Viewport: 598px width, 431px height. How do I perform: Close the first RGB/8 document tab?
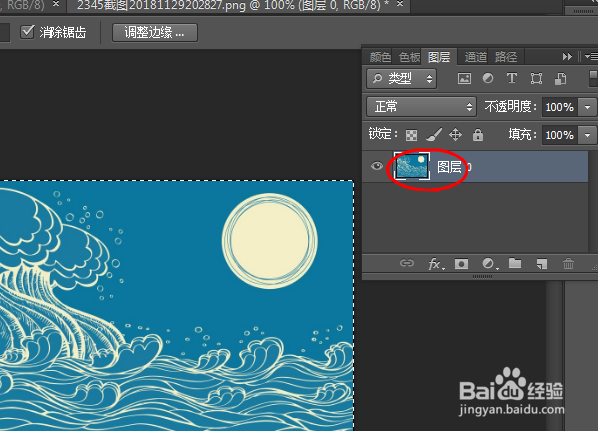coord(56,5)
